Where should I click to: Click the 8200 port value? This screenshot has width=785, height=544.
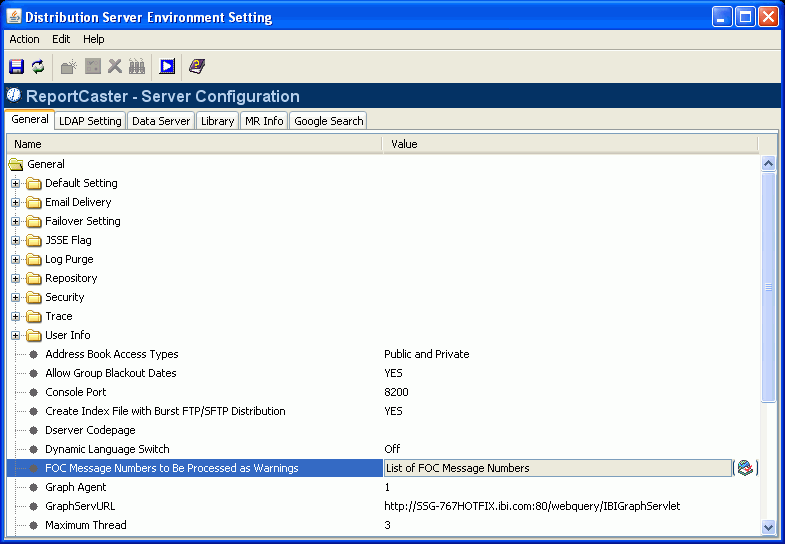pyautogui.click(x=397, y=392)
